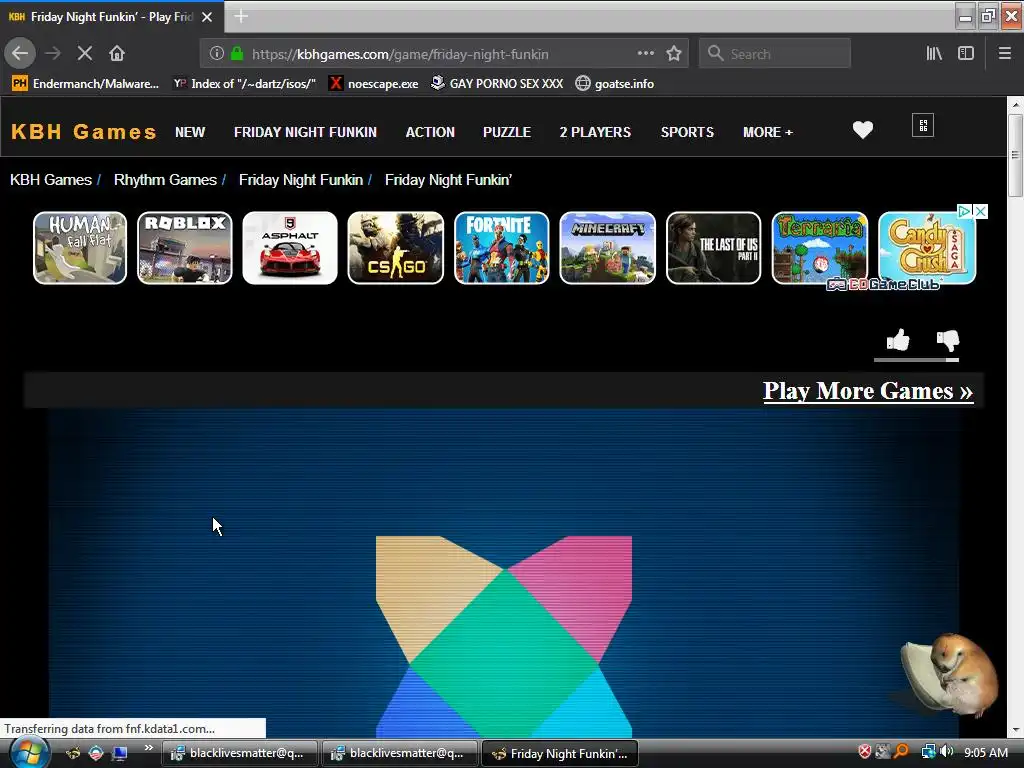
Task: Click the game loading canvas logo
Action: click(x=504, y=637)
